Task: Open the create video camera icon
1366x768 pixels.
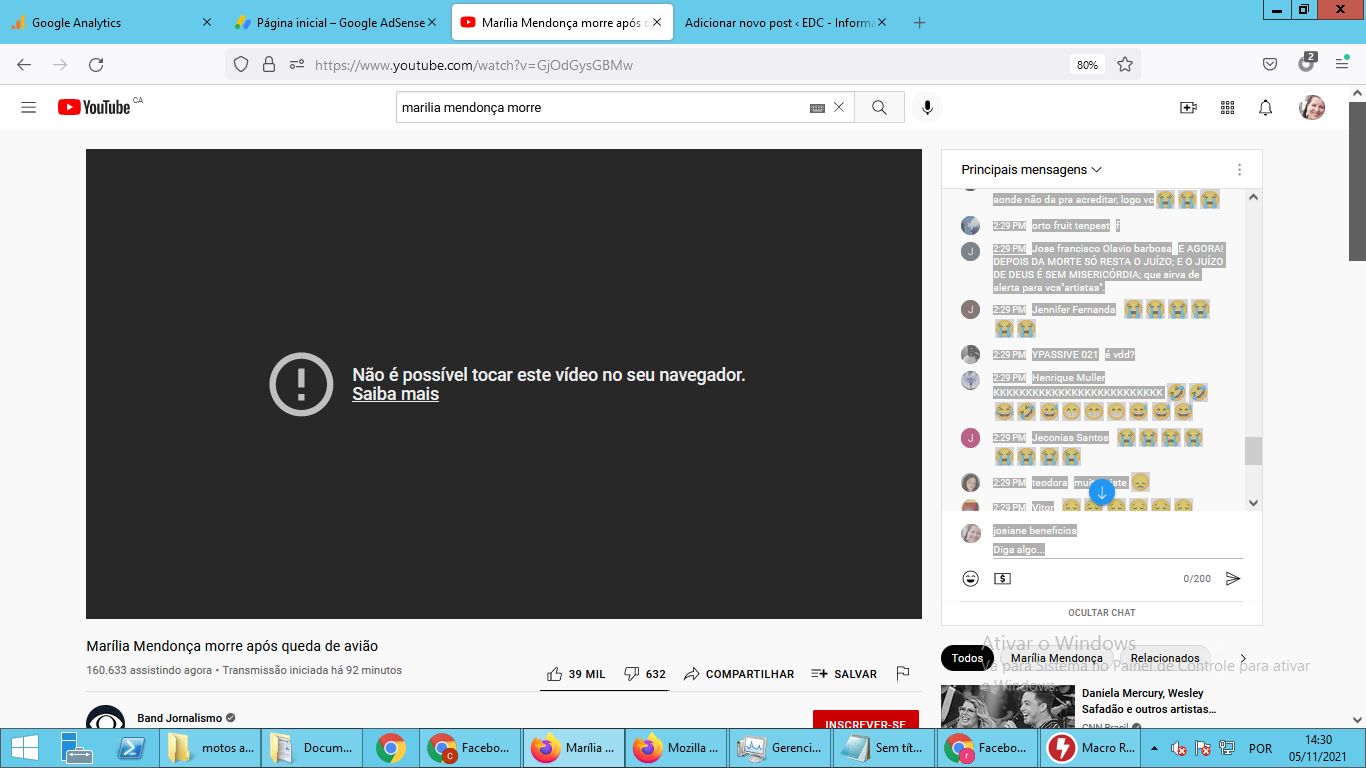Action: click(1188, 107)
